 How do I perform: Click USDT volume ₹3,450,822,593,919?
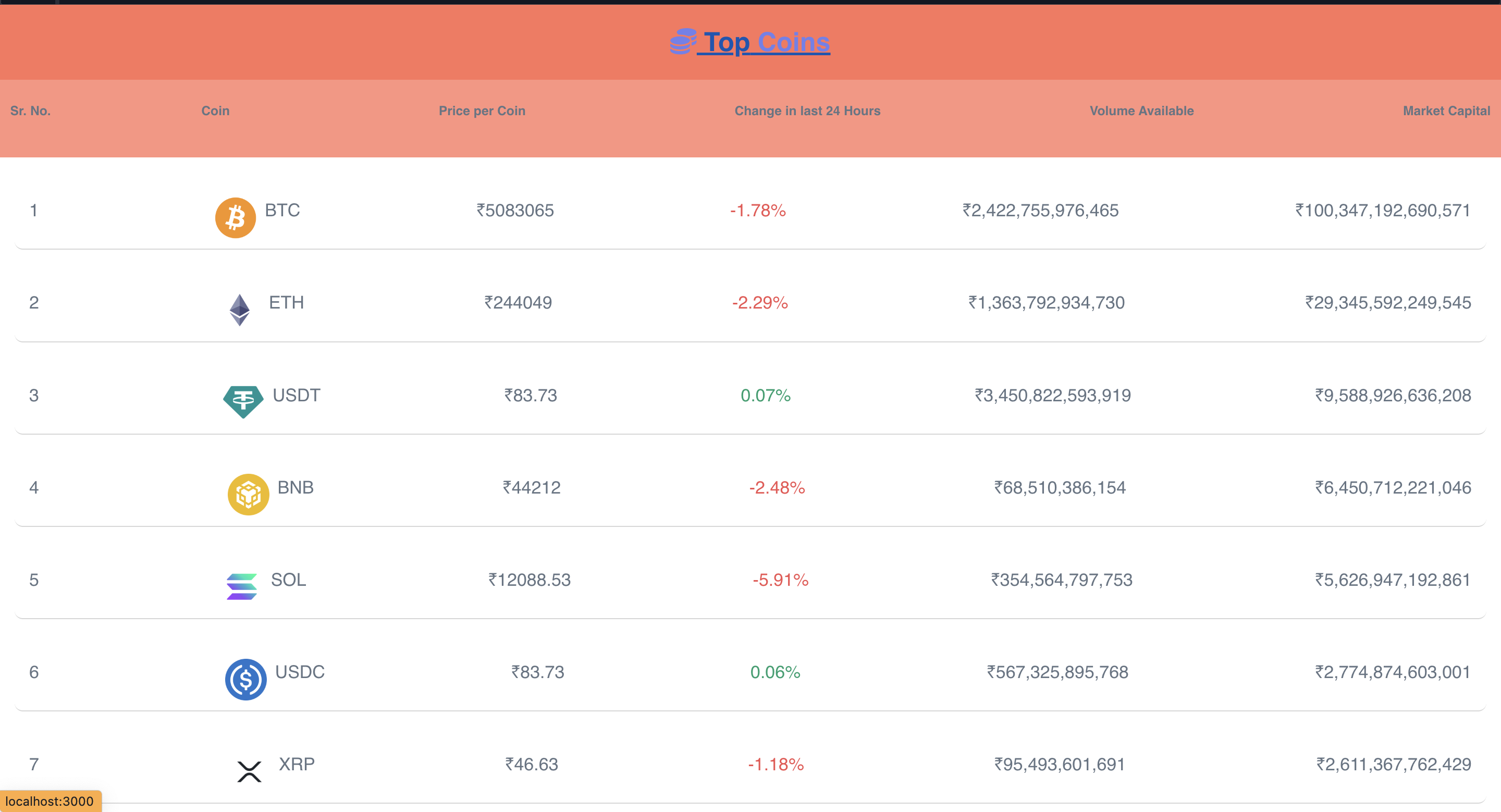pos(1053,395)
